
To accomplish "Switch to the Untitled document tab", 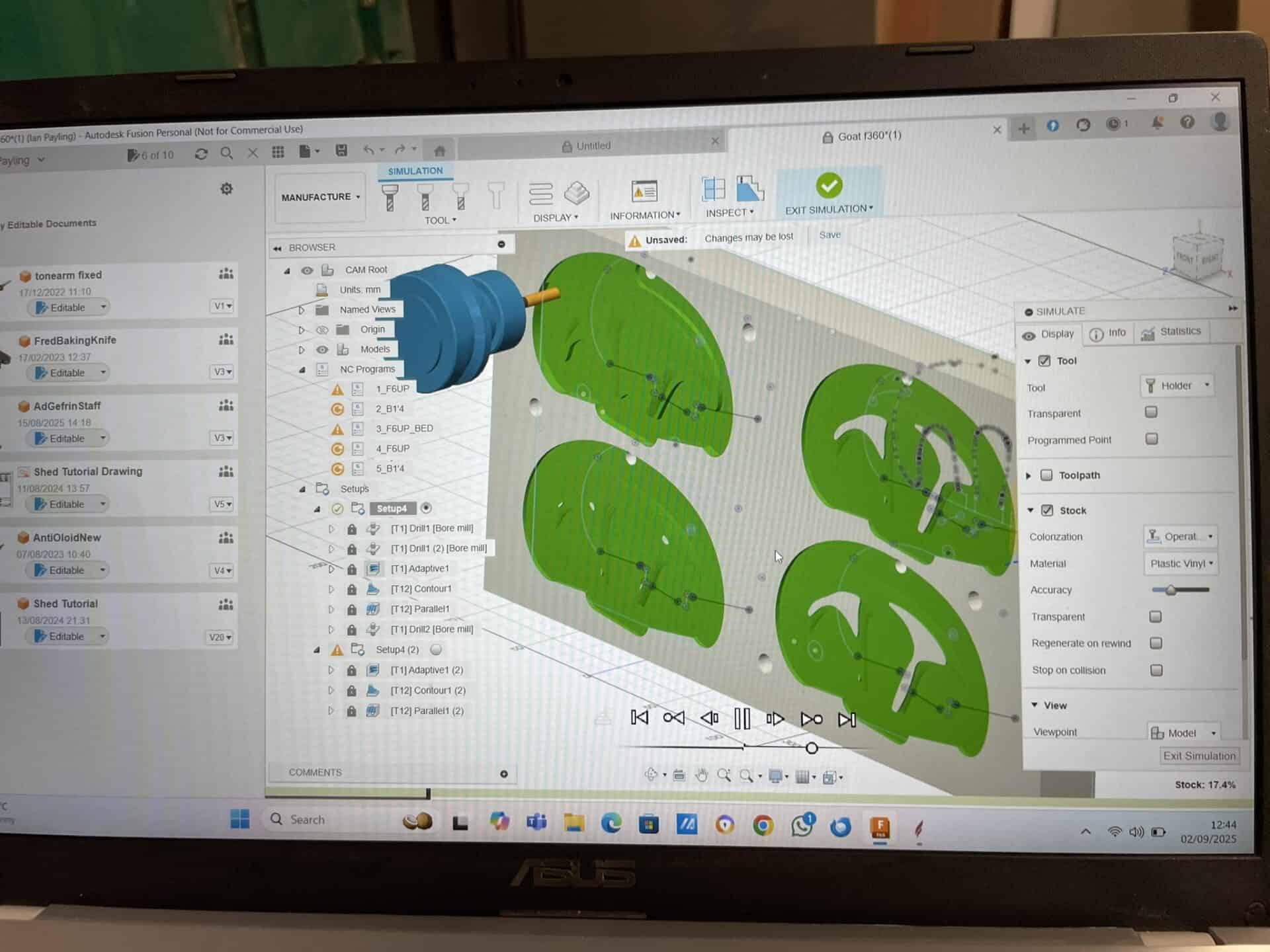I will click(586, 145).
